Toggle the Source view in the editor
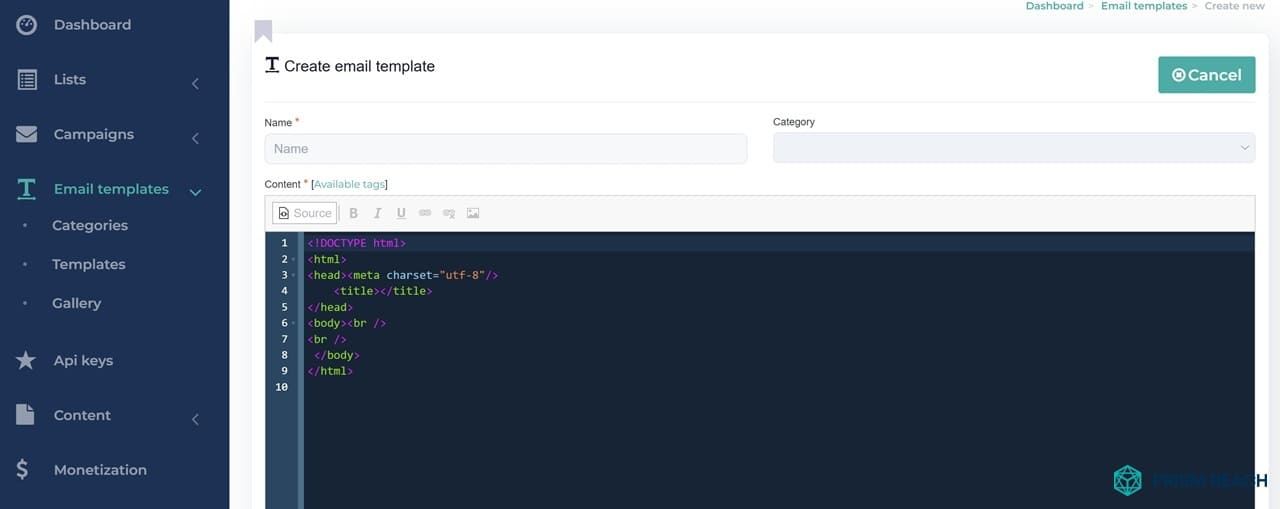The width and height of the screenshot is (1280, 509). pos(304,213)
